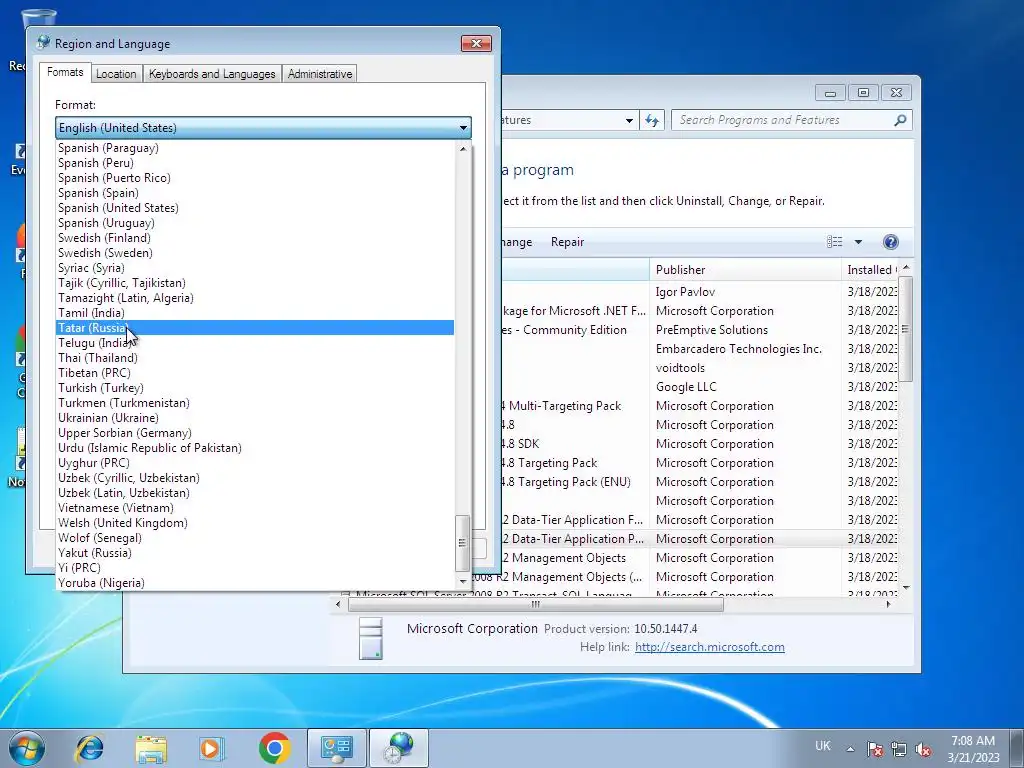Open the Windows Start menu orb
Image resolution: width=1024 pixels, height=768 pixels.
pos(26,748)
